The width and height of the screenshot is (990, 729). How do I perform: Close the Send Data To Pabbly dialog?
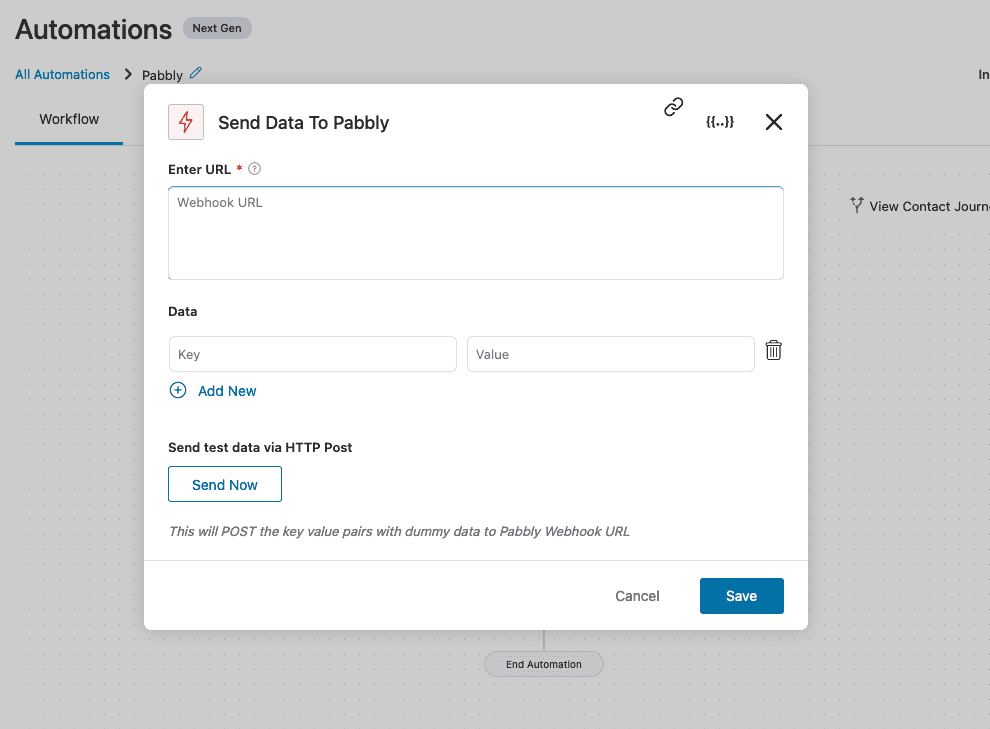(x=773, y=122)
